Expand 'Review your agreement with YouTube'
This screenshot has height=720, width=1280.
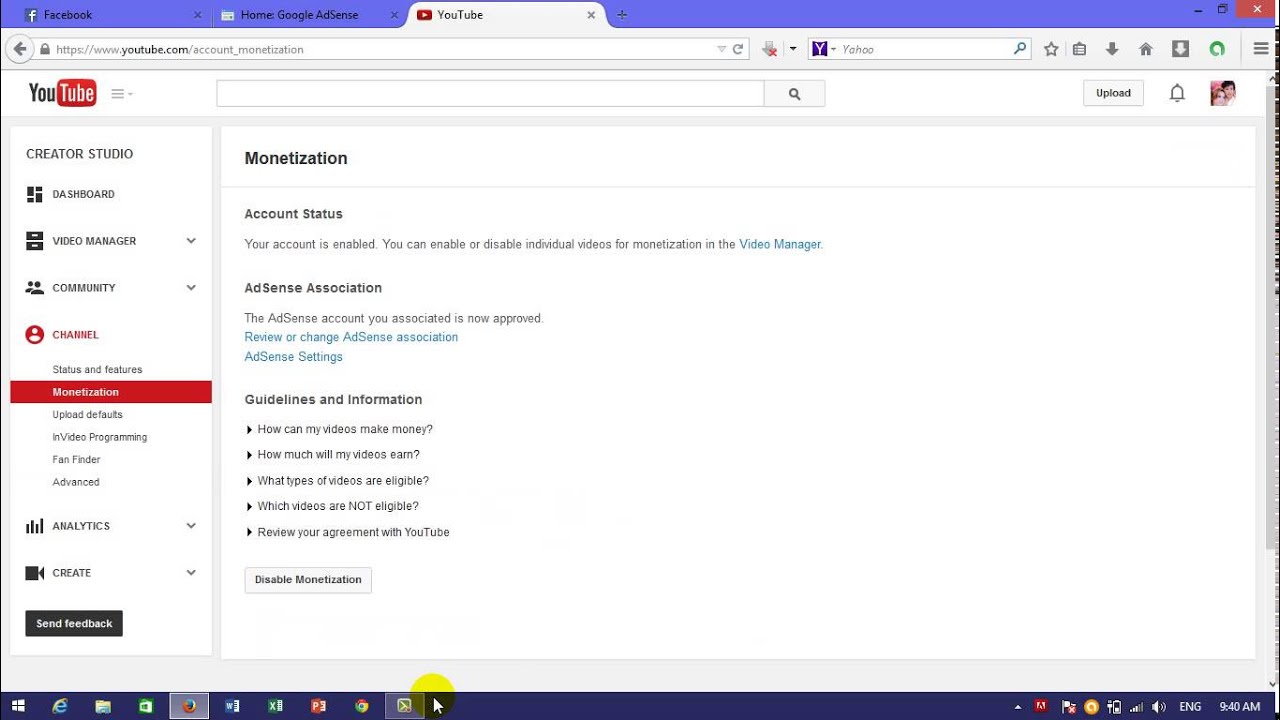click(347, 532)
